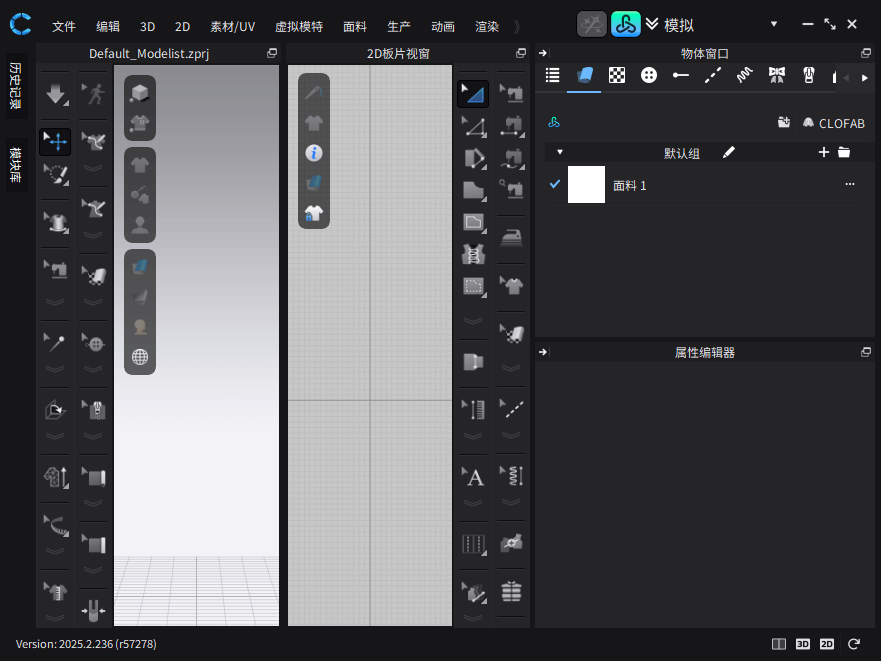Screen dimensions: 881x661
Task: Toggle the info icon in 2D viewport
Action: point(314,153)
